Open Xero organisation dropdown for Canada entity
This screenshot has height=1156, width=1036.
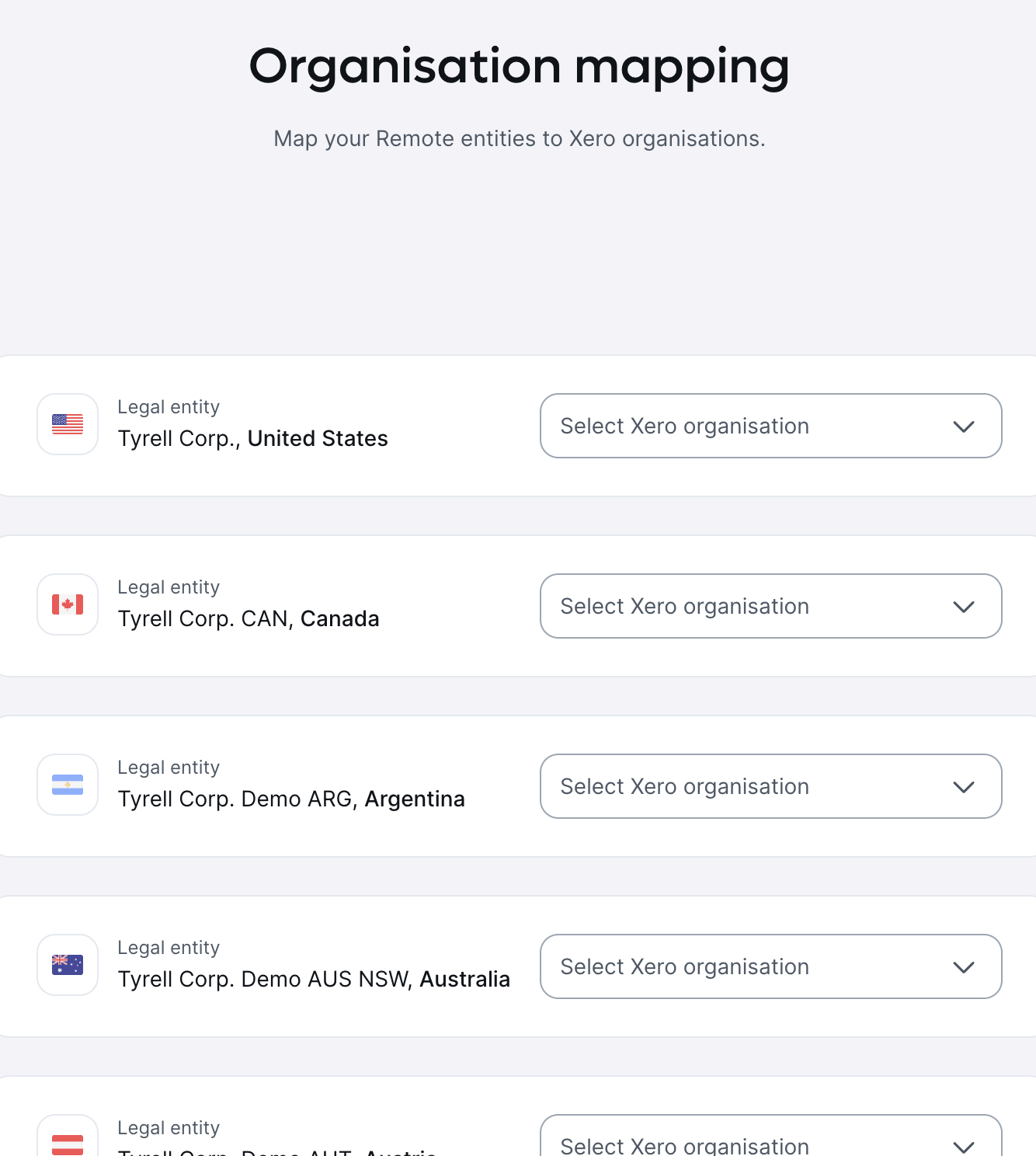point(771,606)
